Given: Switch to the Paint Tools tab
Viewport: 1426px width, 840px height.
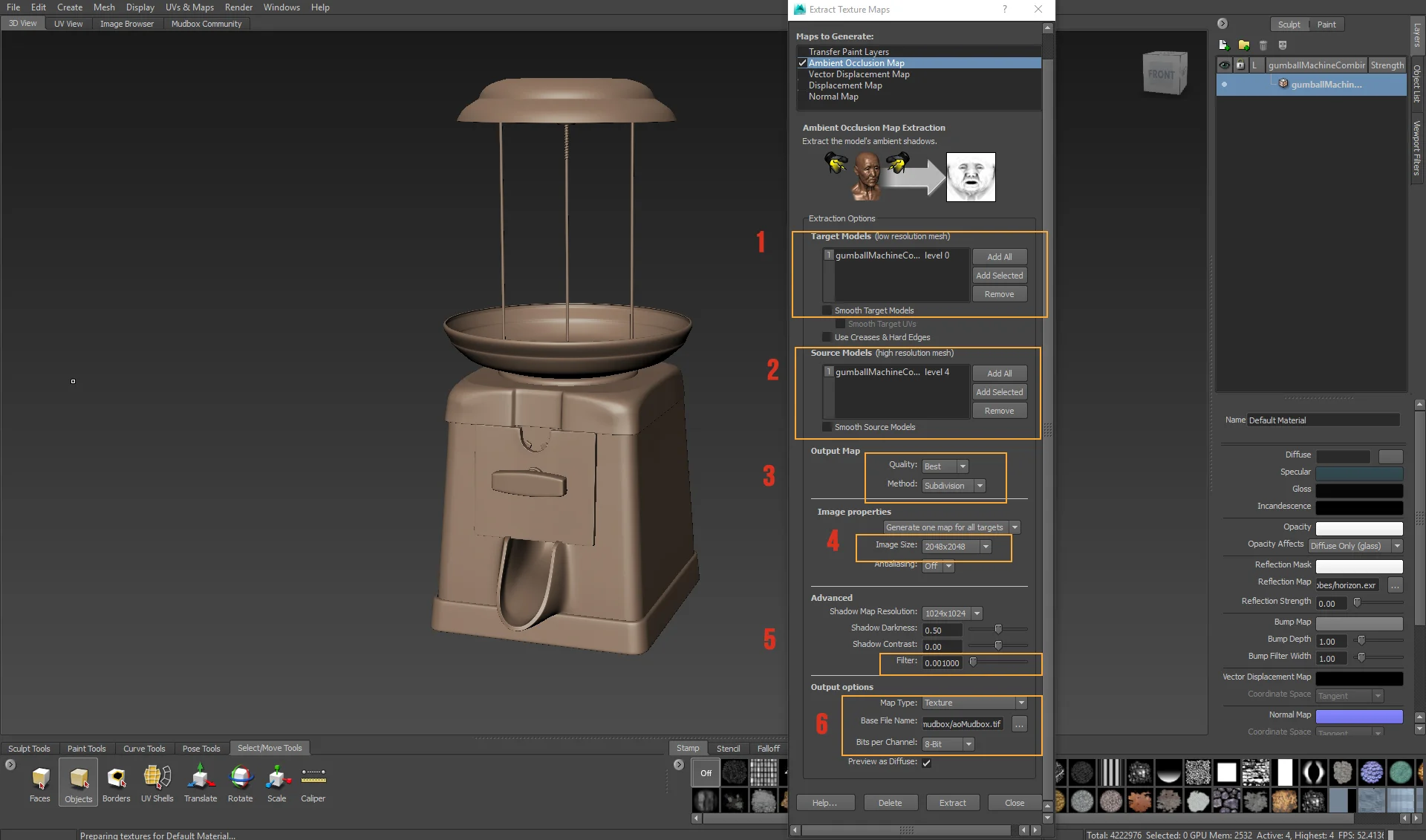Looking at the screenshot, I should [86, 749].
